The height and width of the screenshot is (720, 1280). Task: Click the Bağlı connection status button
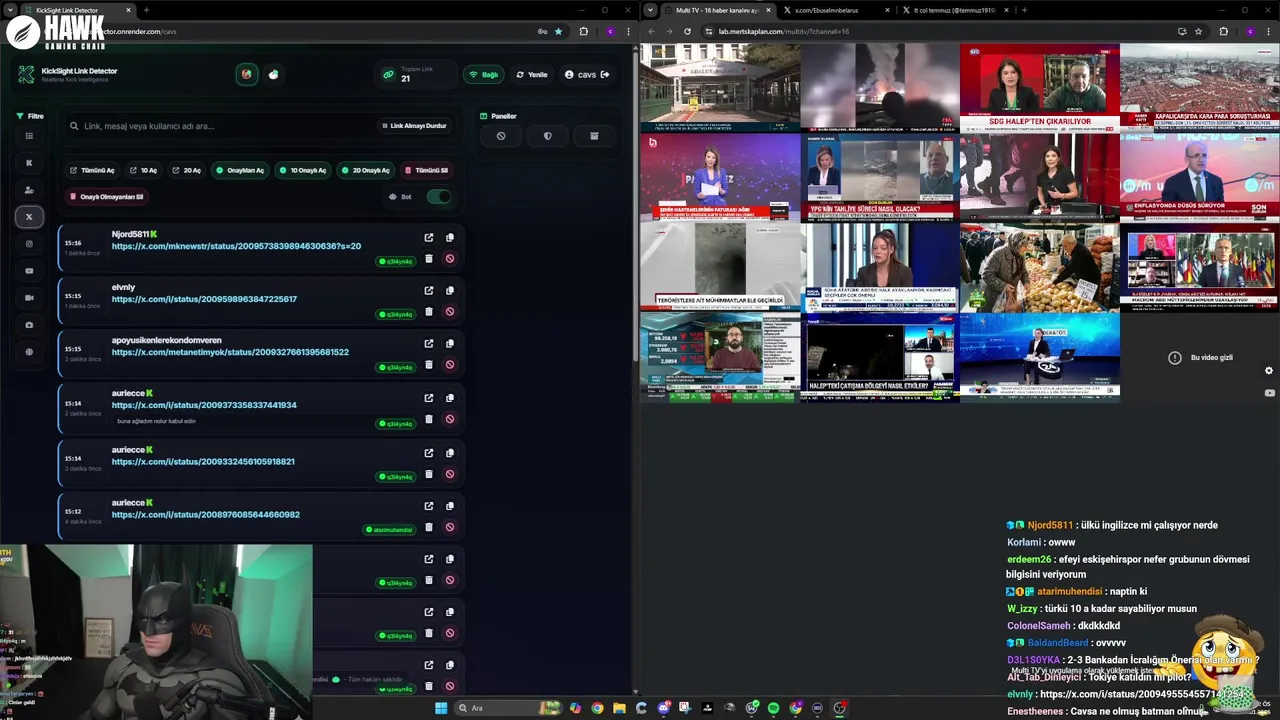pos(484,74)
